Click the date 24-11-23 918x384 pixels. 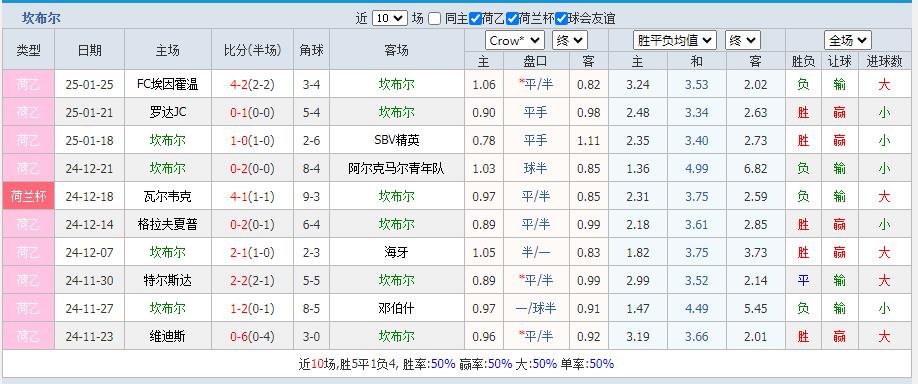point(90,337)
